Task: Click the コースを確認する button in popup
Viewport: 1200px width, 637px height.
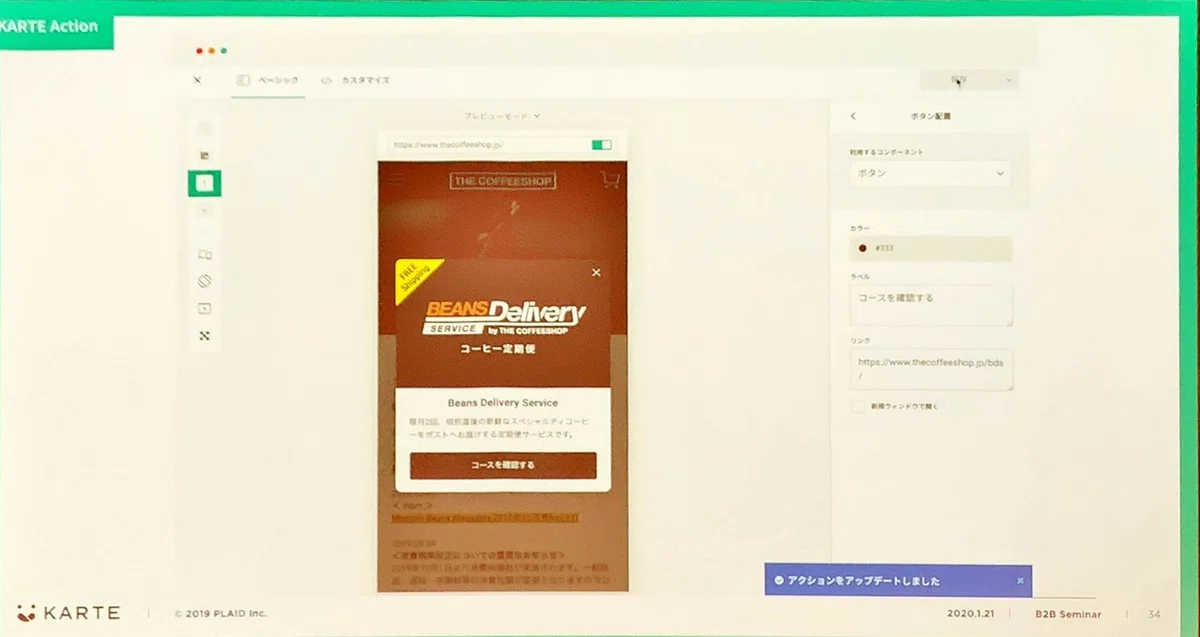Action: [x=503, y=465]
